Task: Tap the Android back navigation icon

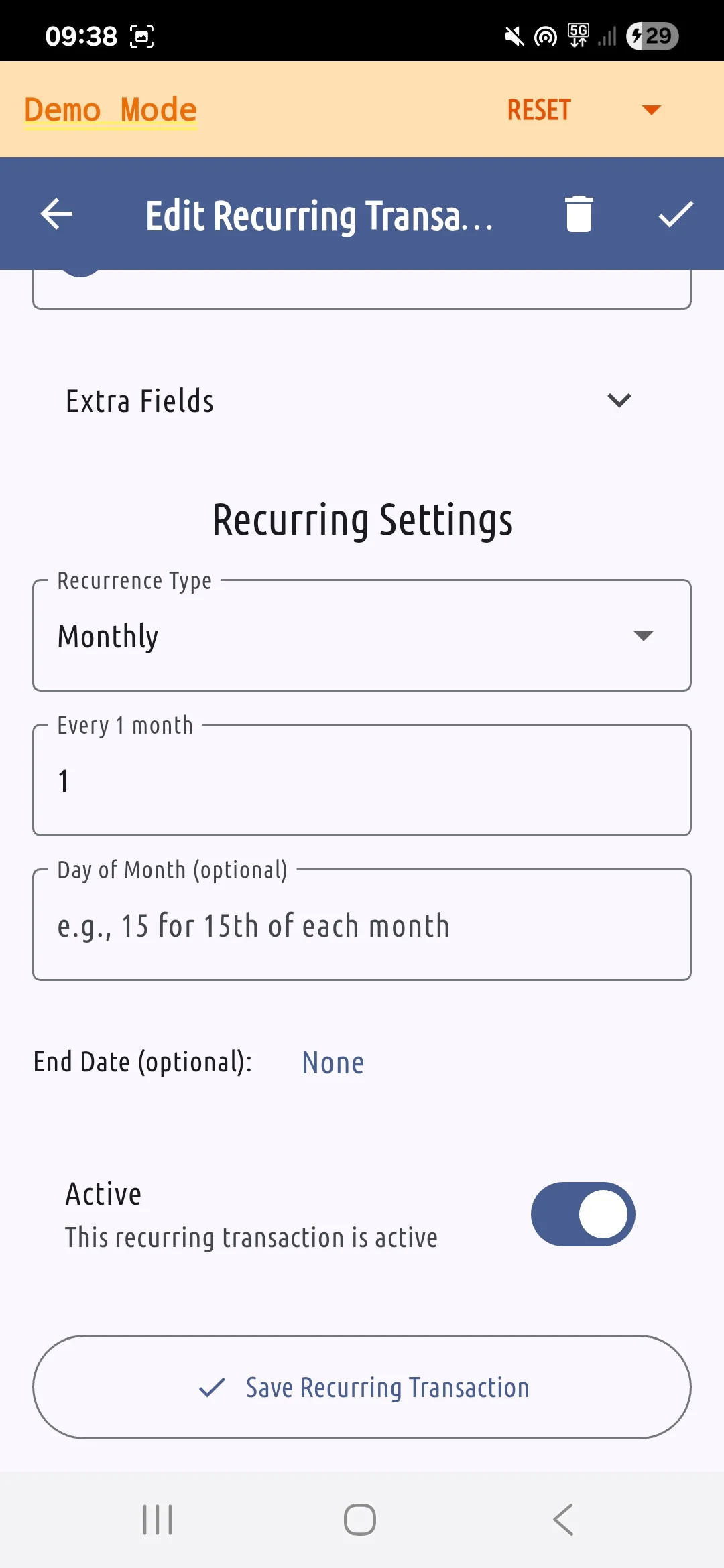Action: 563,1520
